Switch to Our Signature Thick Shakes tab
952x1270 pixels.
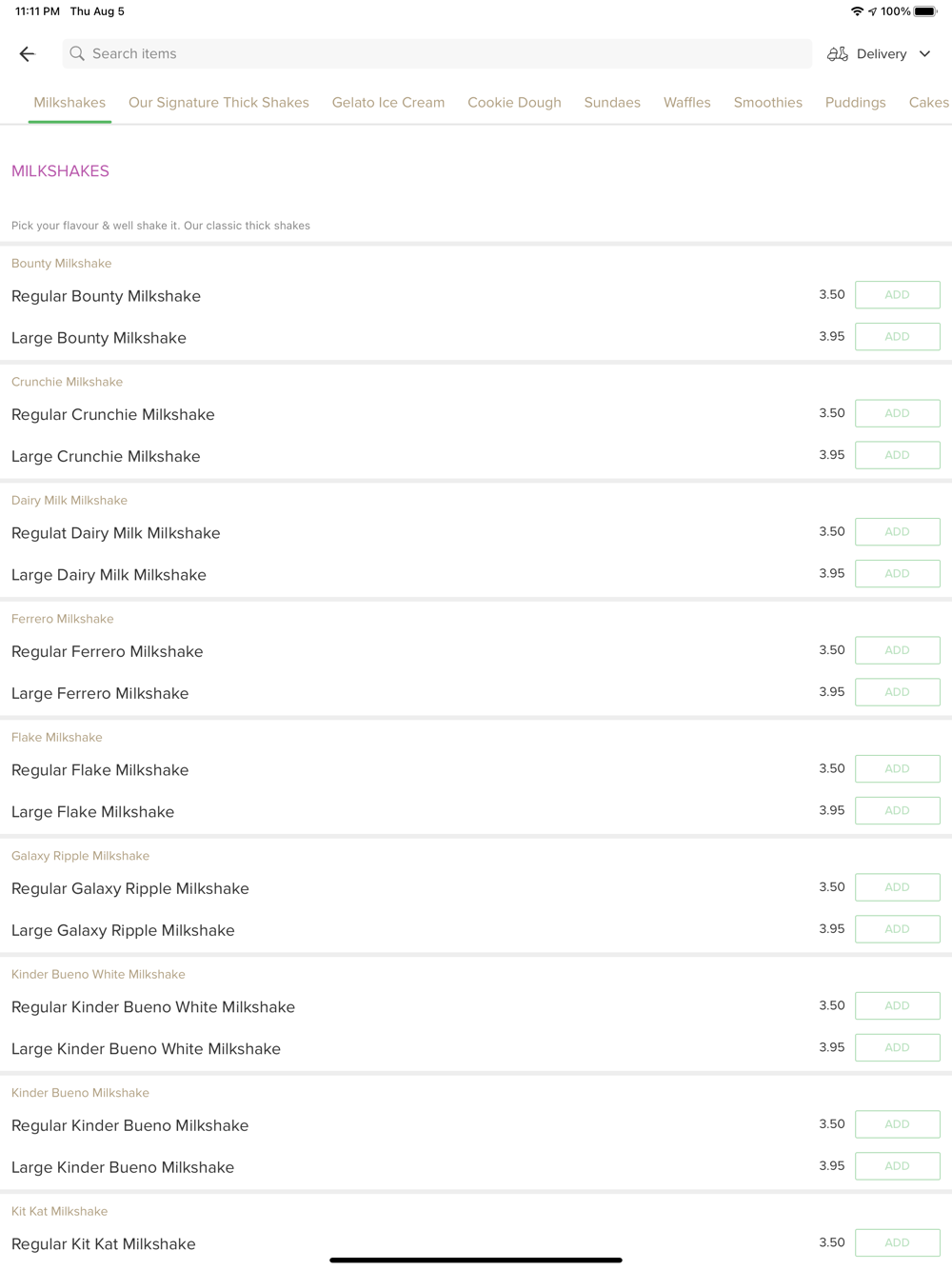(219, 103)
